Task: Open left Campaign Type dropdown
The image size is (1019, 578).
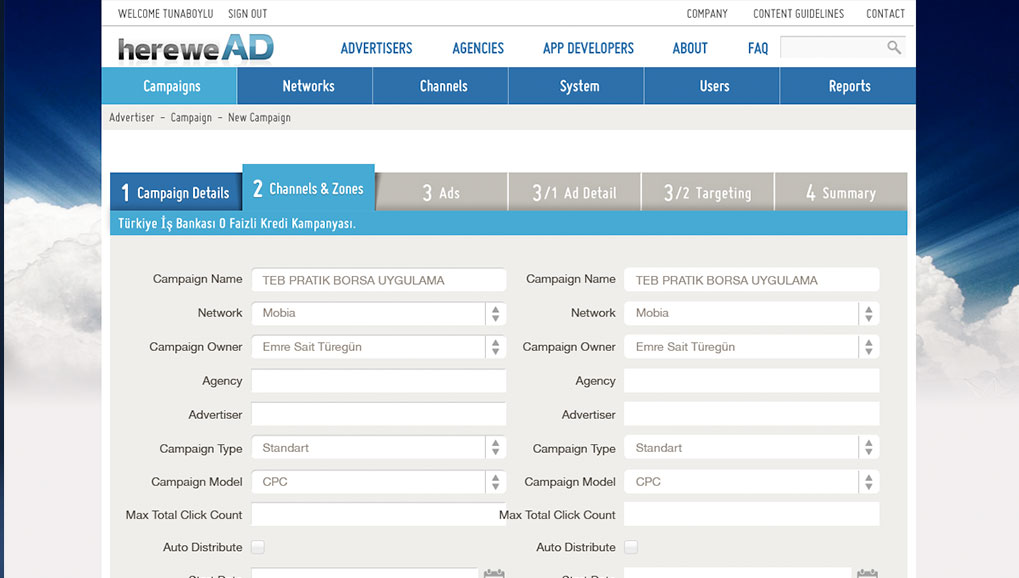Action: 379,448
